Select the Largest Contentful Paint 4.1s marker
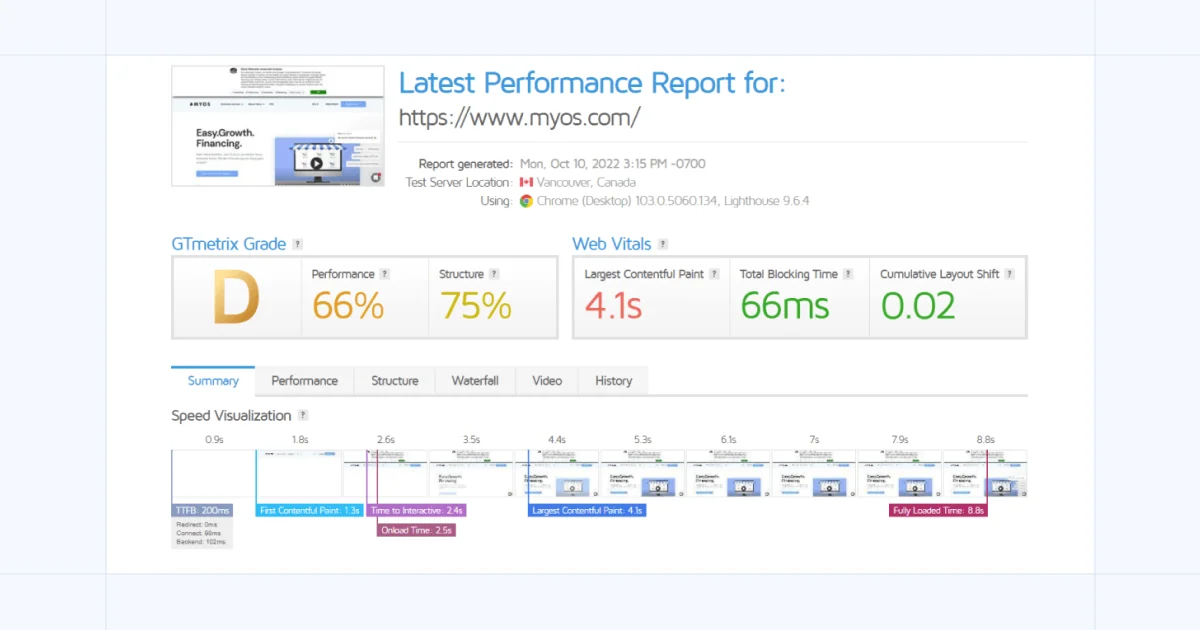 tap(587, 510)
